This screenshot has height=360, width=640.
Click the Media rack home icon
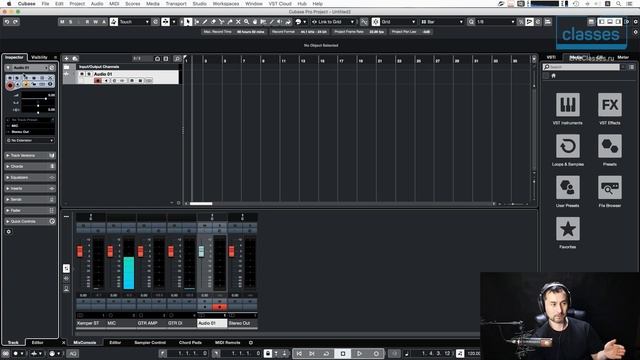tap(553, 76)
